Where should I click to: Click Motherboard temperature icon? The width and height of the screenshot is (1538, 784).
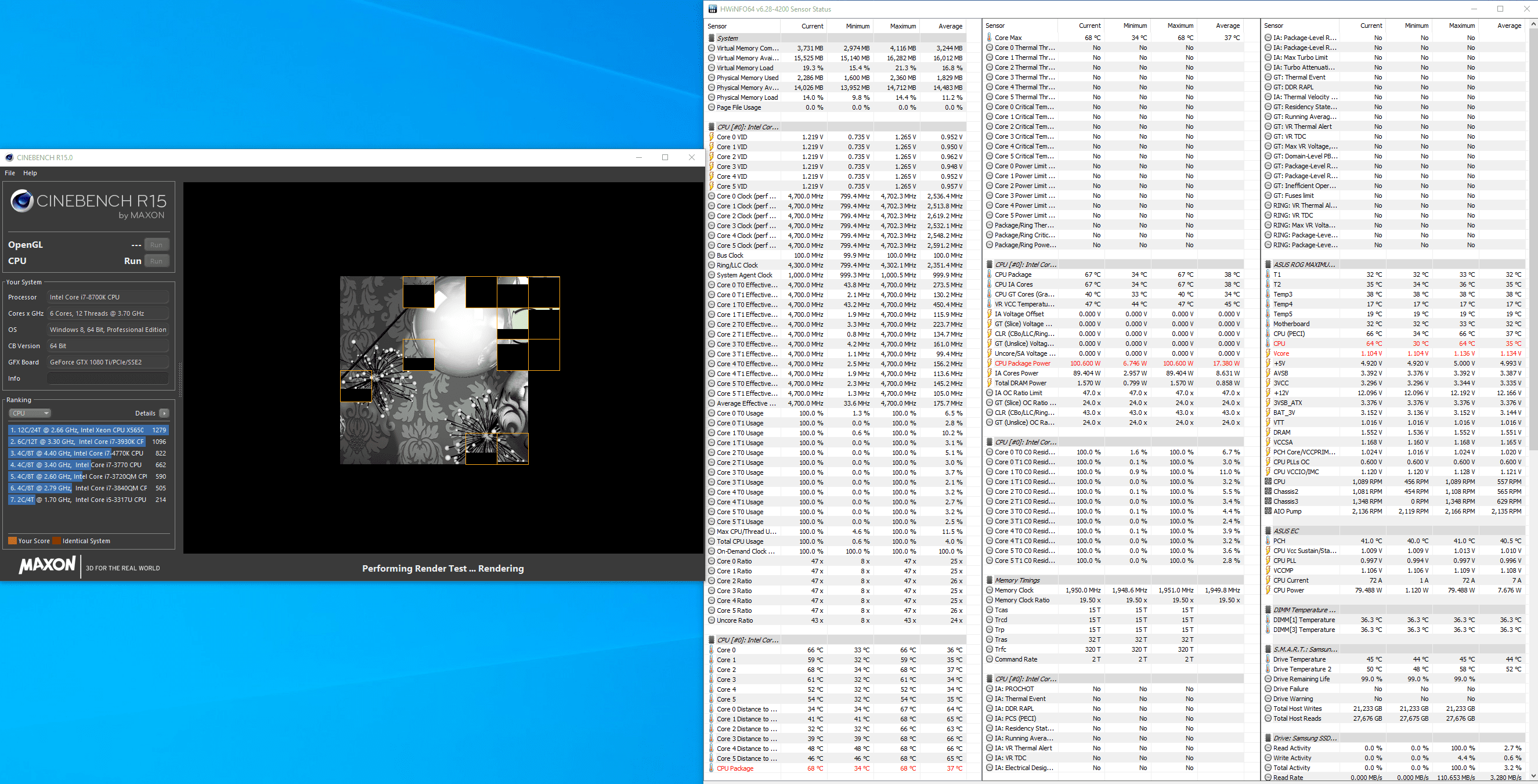(x=1268, y=324)
